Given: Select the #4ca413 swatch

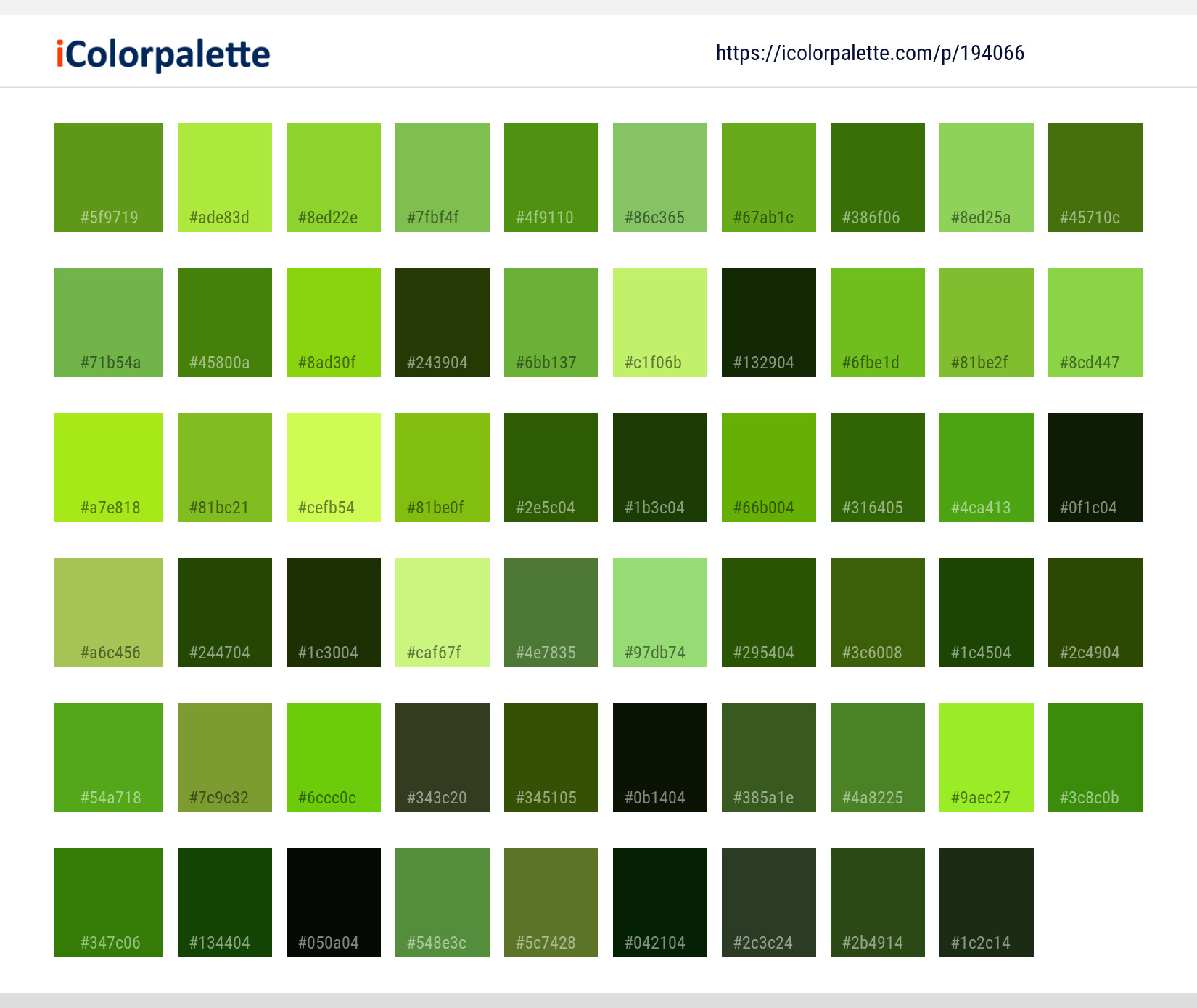Looking at the screenshot, I should coord(987,468).
